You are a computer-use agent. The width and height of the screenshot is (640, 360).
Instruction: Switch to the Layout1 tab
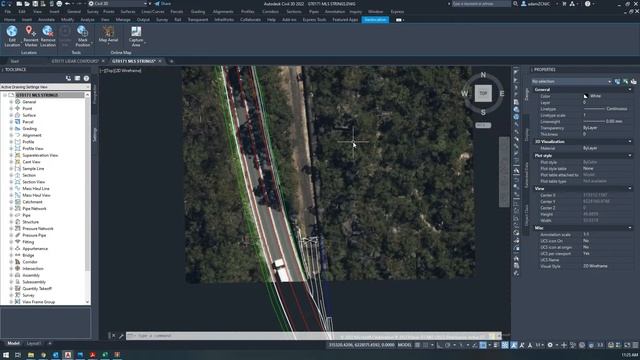tap(34, 344)
